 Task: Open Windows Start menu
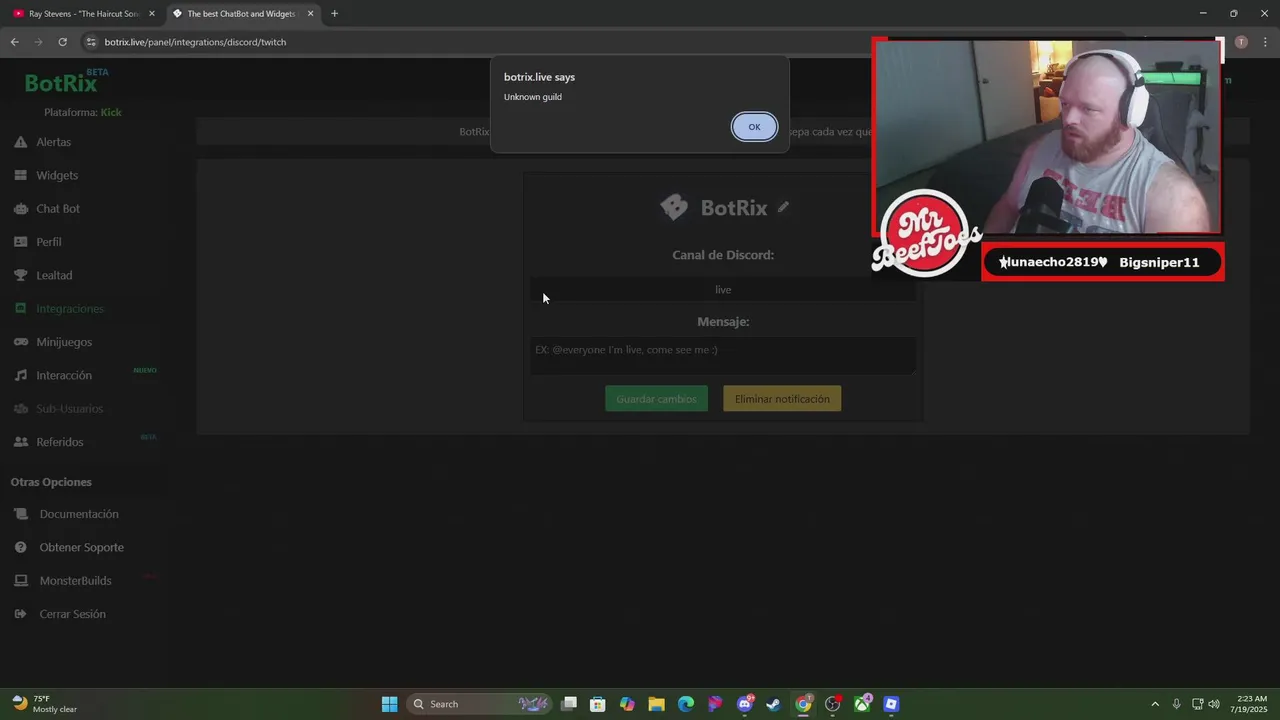coord(389,704)
